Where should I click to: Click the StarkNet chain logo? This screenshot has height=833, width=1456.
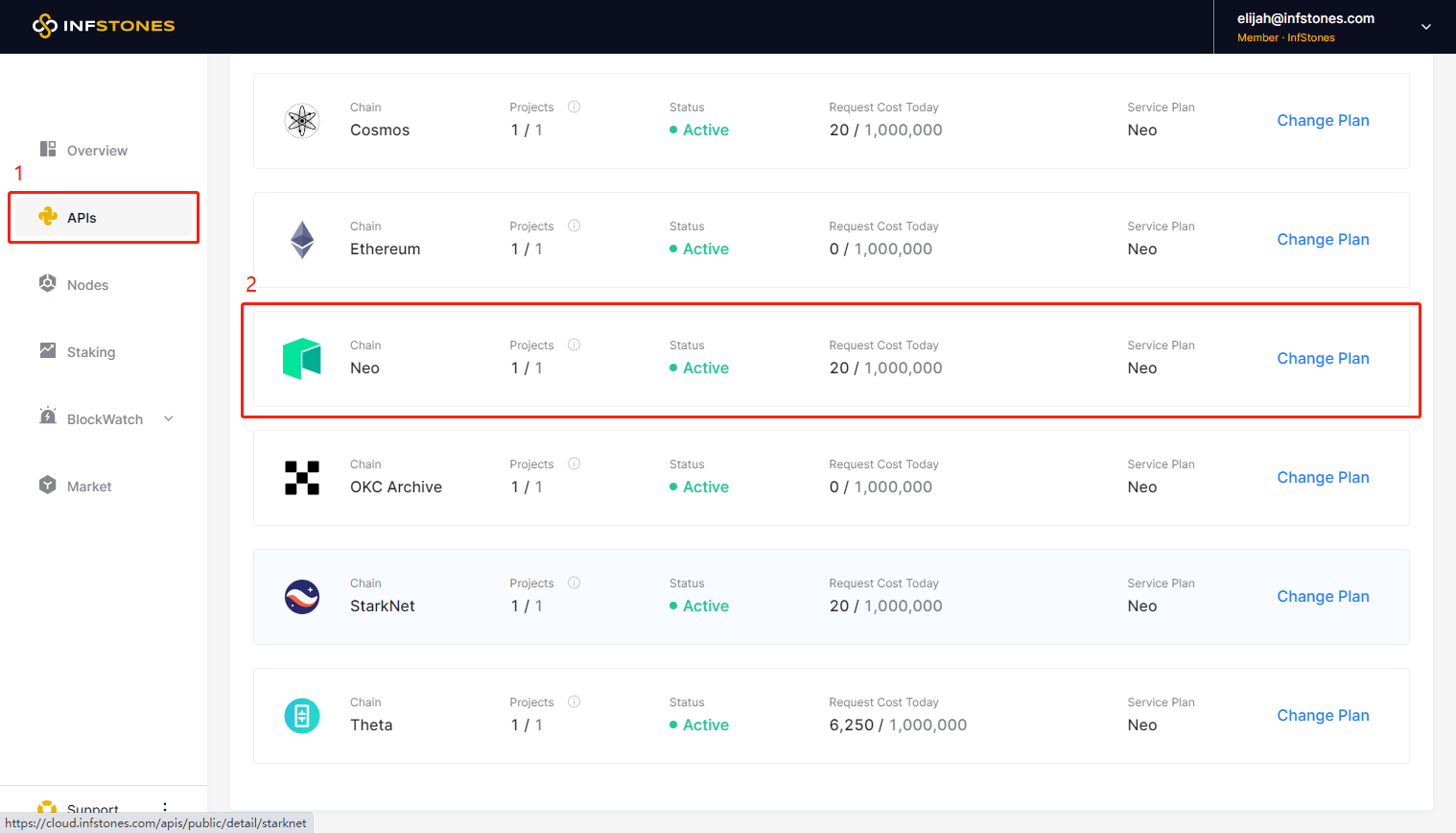[302, 597]
